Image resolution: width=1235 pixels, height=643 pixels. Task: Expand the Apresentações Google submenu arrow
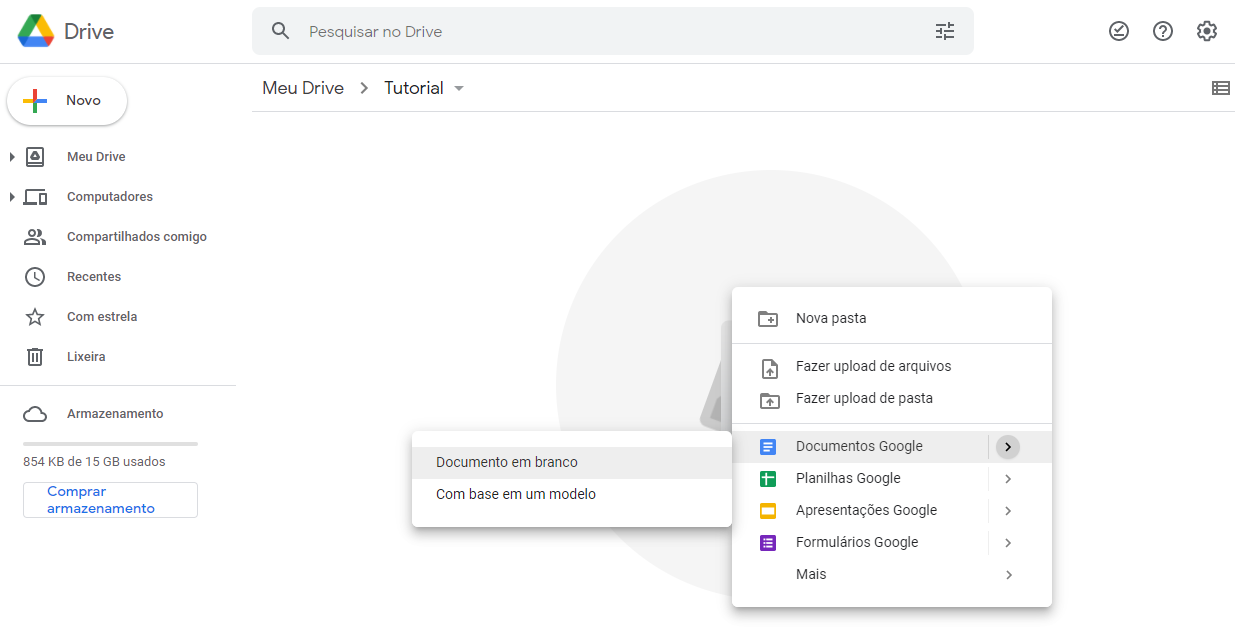pos(1008,511)
